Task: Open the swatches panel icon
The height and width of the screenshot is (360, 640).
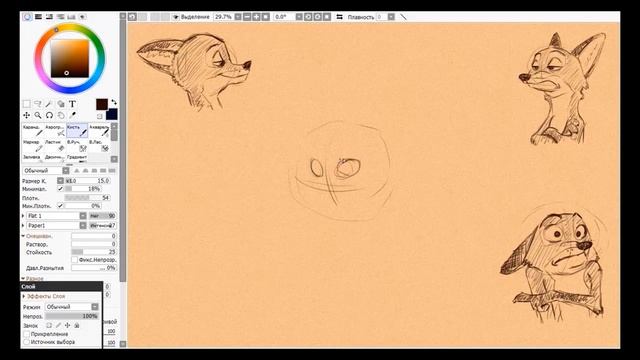Action: [71, 17]
